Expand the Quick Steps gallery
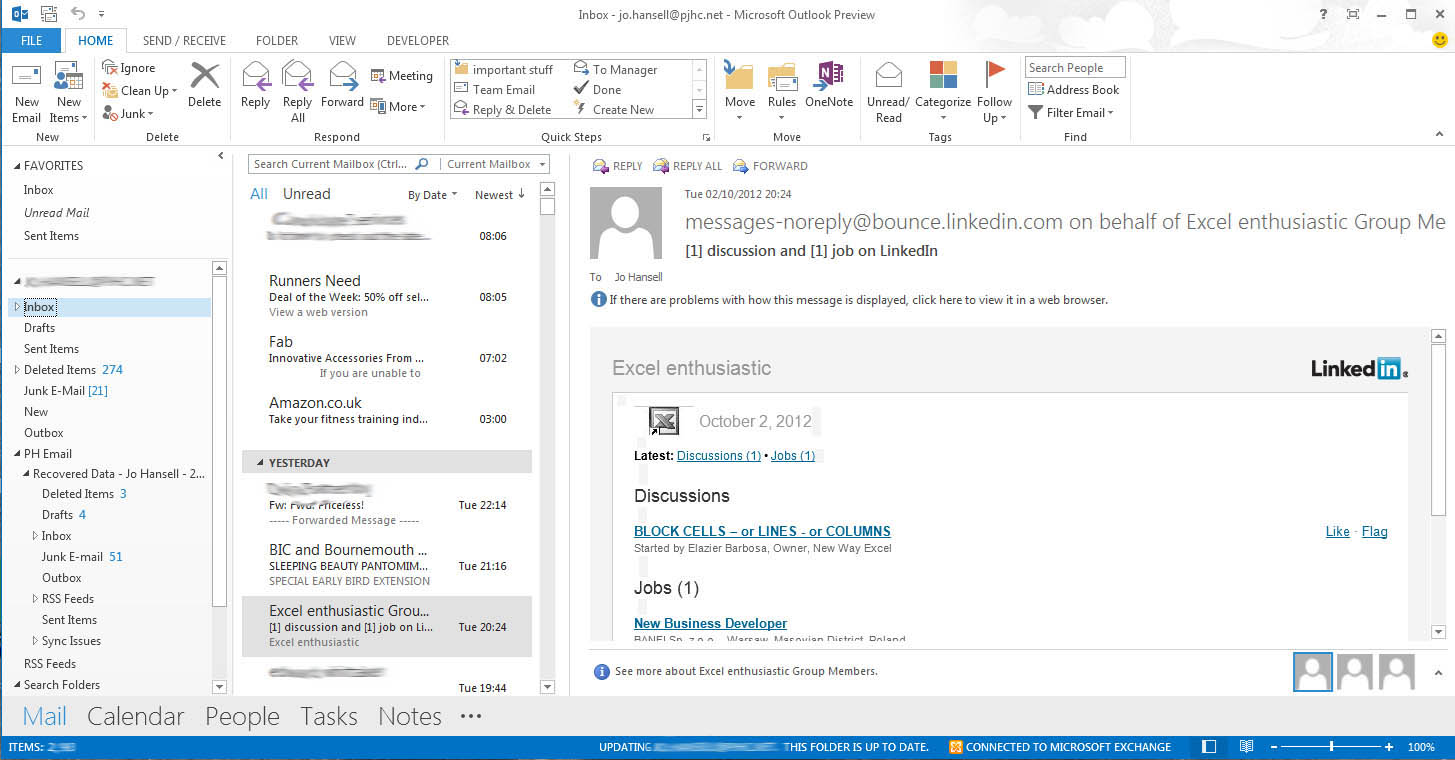 tap(700, 109)
